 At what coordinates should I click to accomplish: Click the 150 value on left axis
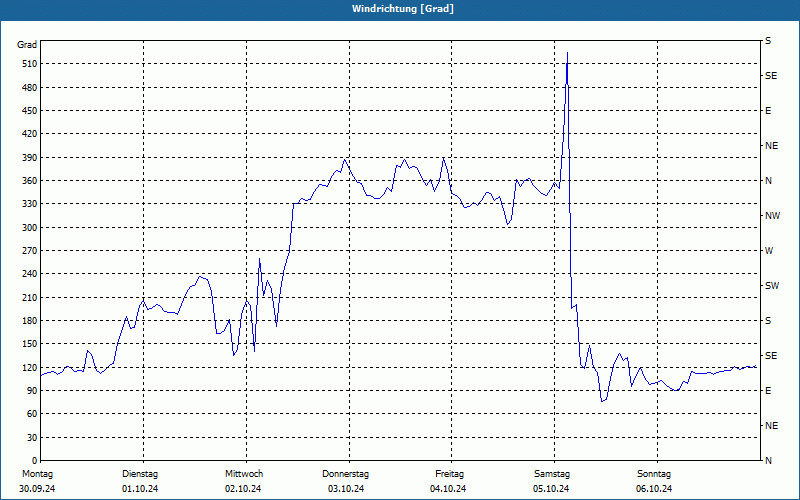(29, 343)
